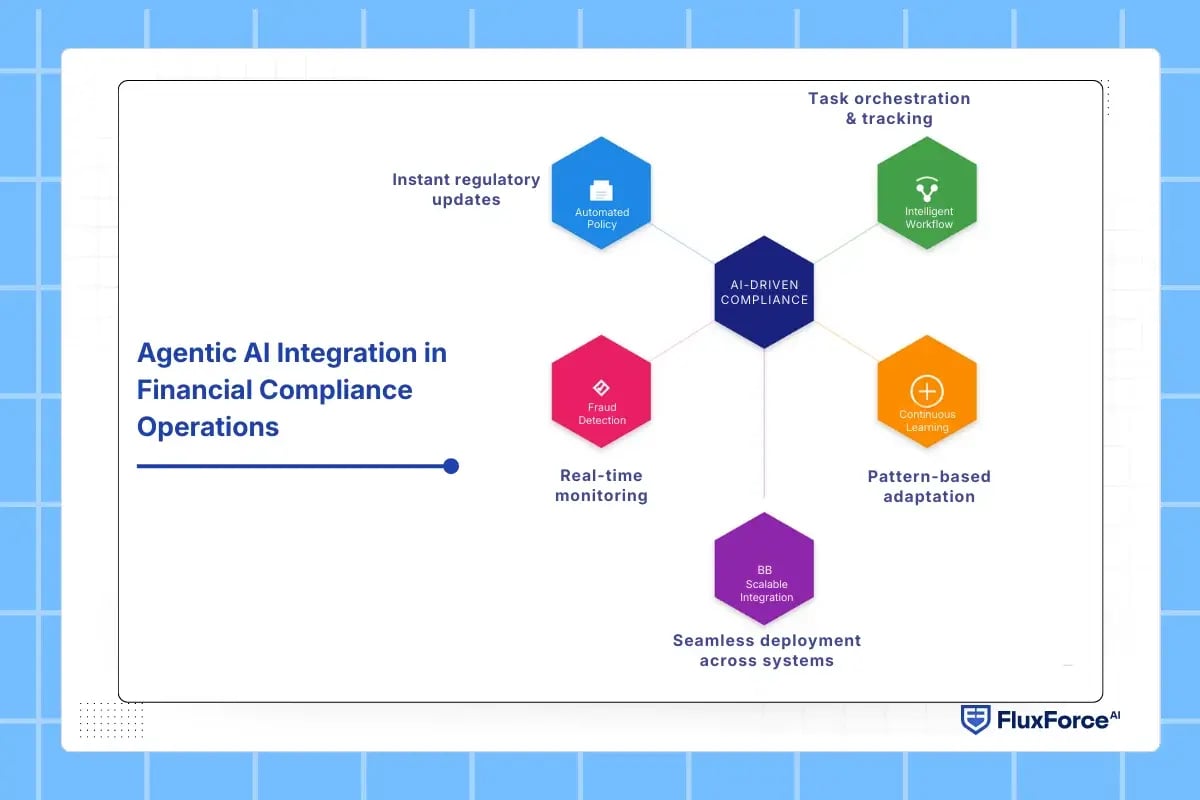Viewport: 1200px width, 800px height.
Task: Click the plus-circle icon on Continuous Learning
Action: coord(927,390)
